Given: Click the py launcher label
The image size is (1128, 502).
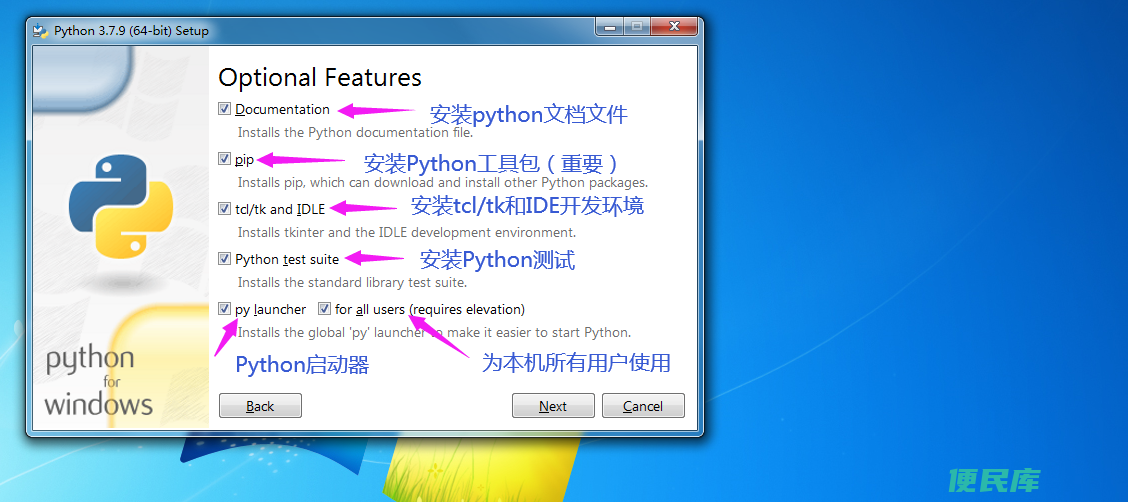Looking at the screenshot, I should click(x=270, y=309).
